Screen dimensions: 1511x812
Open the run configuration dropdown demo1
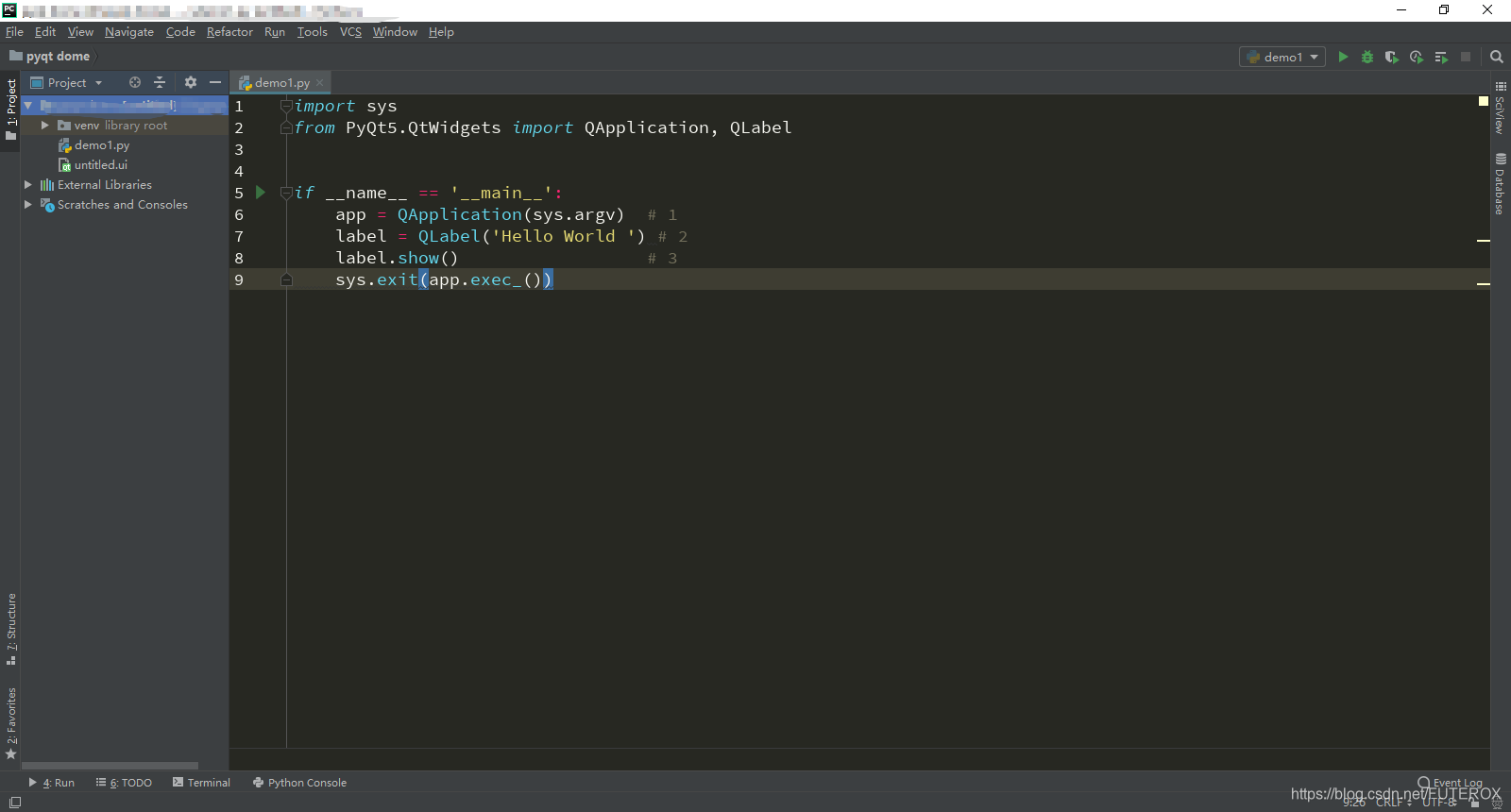[1282, 57]
